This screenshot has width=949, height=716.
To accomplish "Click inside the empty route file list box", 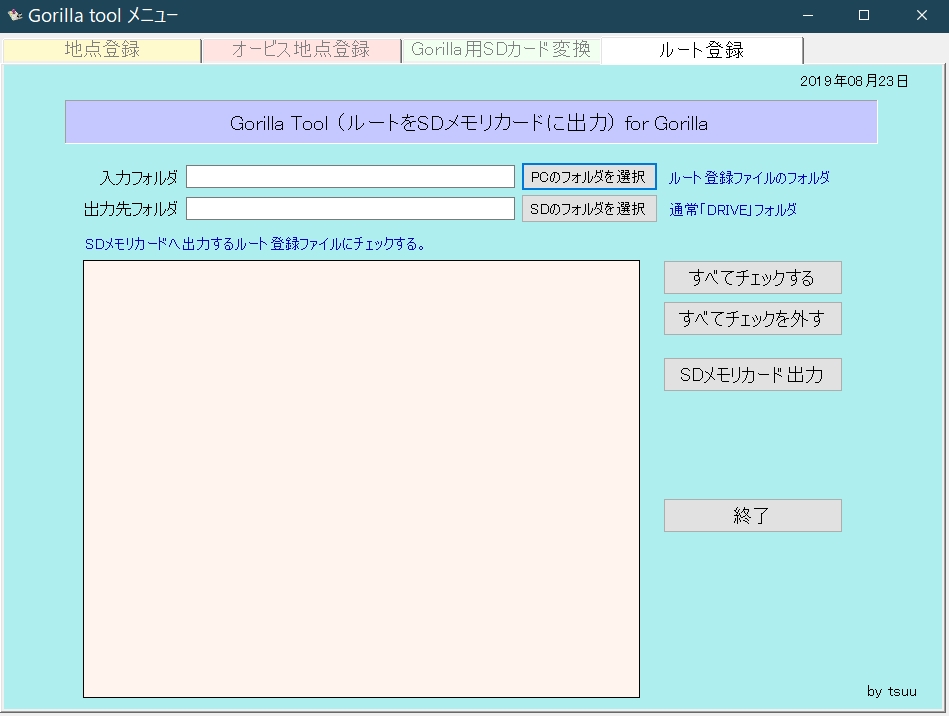I will click(x=361, y=479).
